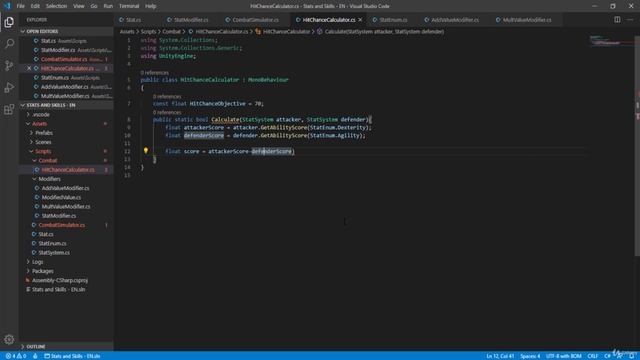Click errors and warnings status indicator
The height and width of the screenshot is (360, 640).
click(16, 356)
